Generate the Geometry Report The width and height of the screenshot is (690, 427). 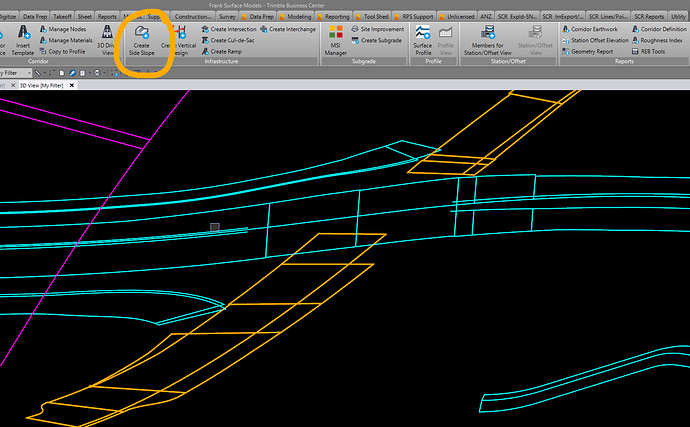[587, 52]
